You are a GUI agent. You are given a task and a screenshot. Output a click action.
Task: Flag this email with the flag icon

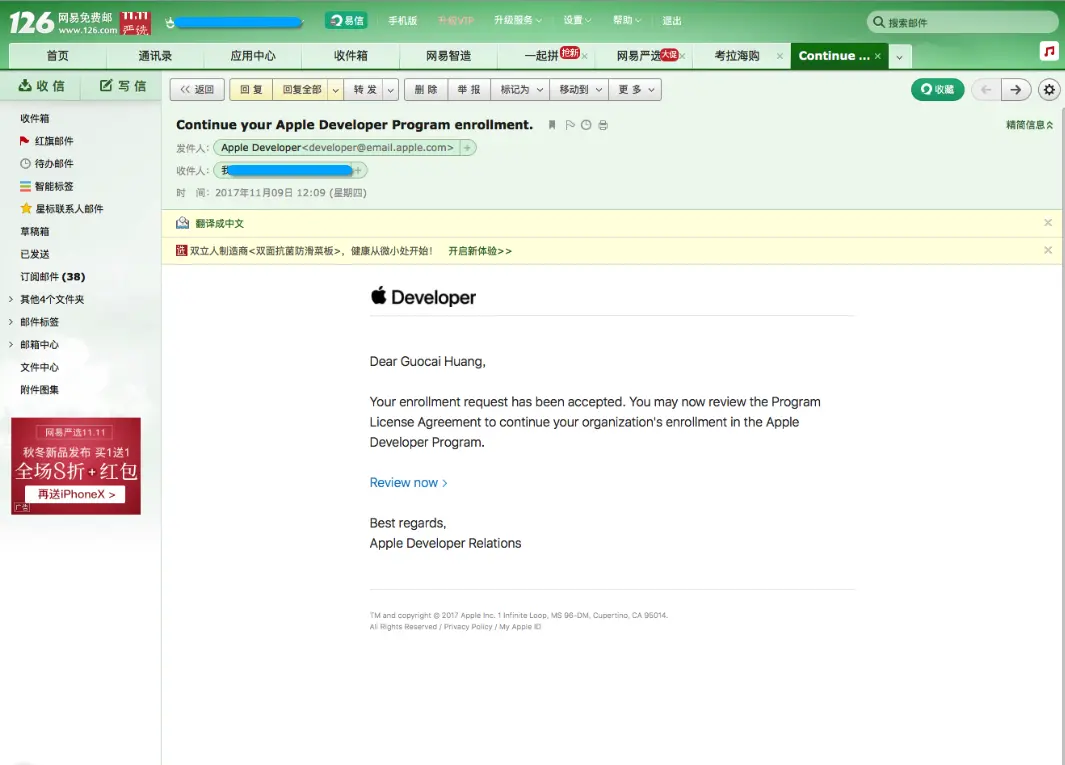pyautogui.click(x=570, y=125)
